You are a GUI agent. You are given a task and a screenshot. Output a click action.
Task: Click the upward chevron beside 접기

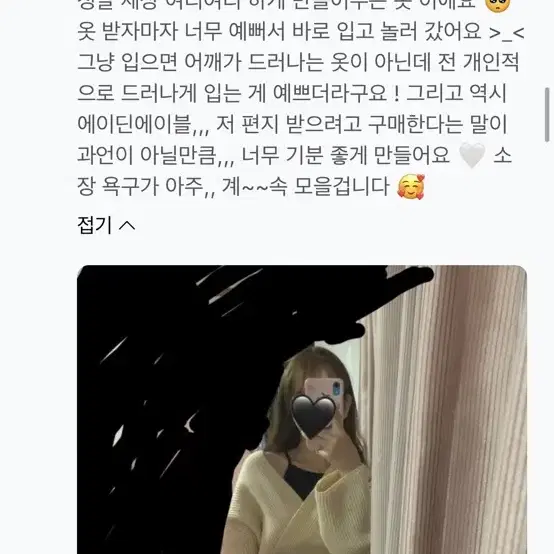point(127,226)
